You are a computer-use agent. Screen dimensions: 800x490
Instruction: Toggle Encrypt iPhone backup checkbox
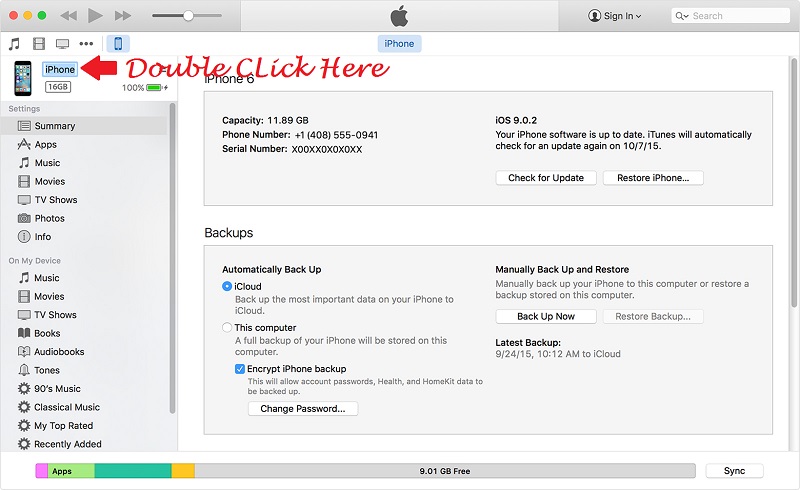(240, 369)
